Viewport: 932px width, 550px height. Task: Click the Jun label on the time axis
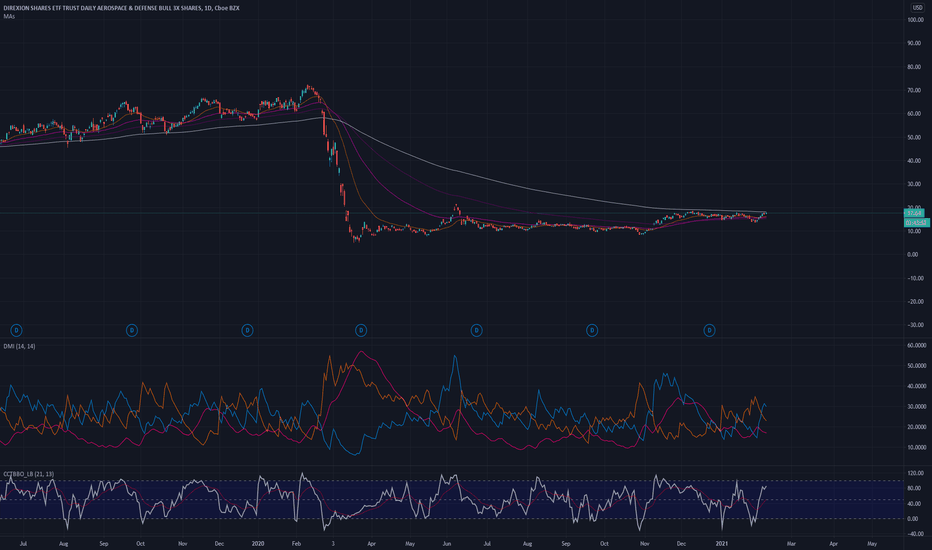tap(447, 543)
